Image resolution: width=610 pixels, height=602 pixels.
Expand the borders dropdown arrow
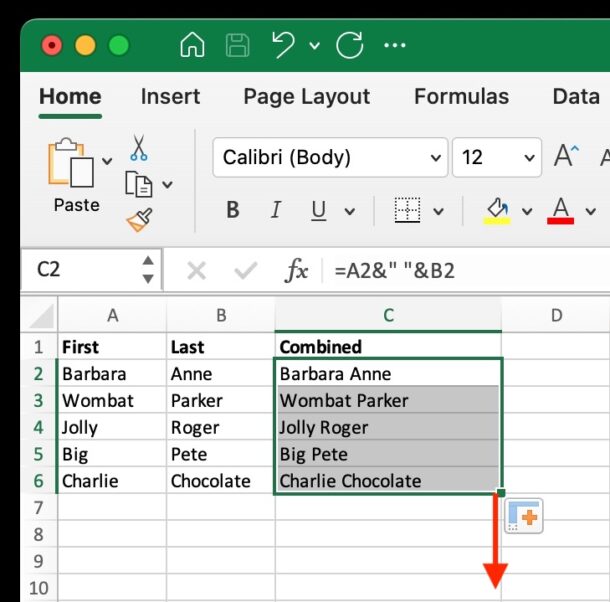coord(438,211)
